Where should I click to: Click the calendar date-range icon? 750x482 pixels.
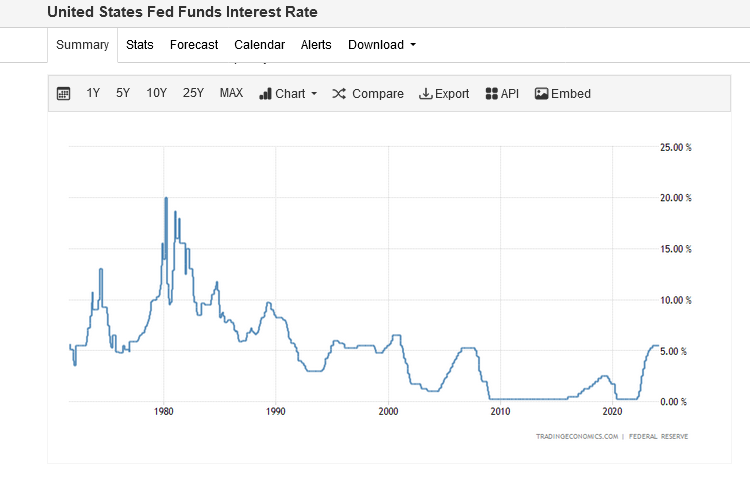[x=64, y=94]
